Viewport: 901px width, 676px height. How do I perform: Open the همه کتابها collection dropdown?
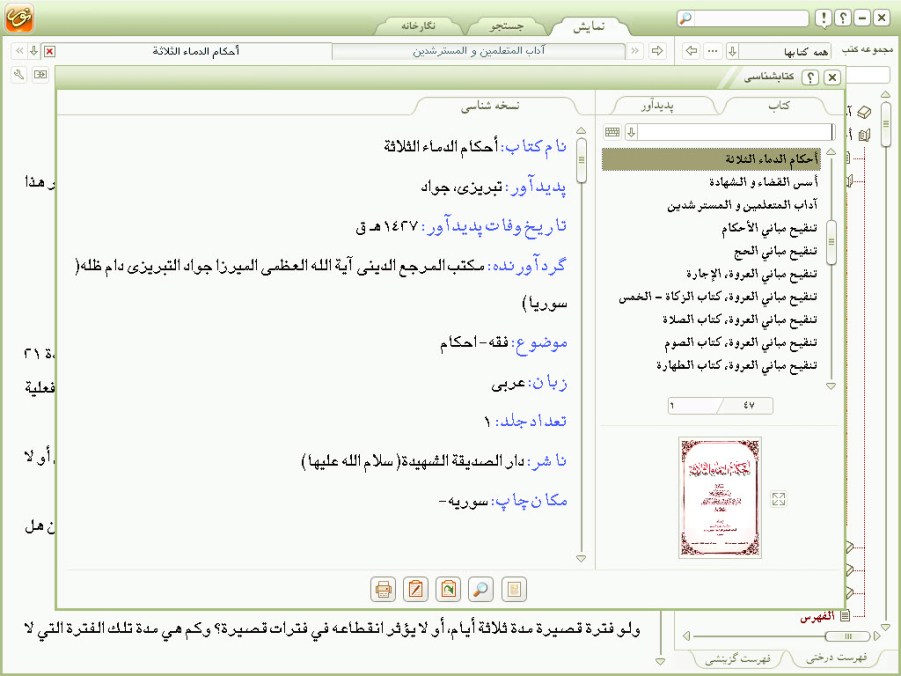point(732,51)
